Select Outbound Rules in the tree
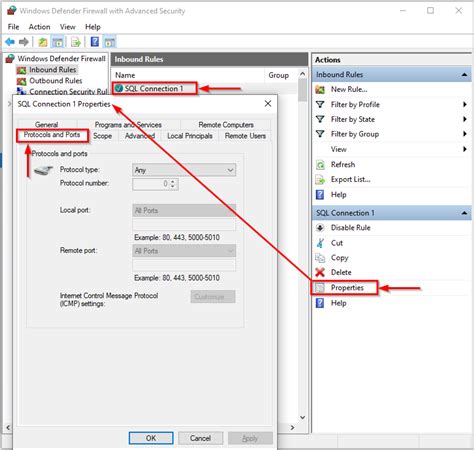This screenshot has height=450, width=474. click(55, 81)
